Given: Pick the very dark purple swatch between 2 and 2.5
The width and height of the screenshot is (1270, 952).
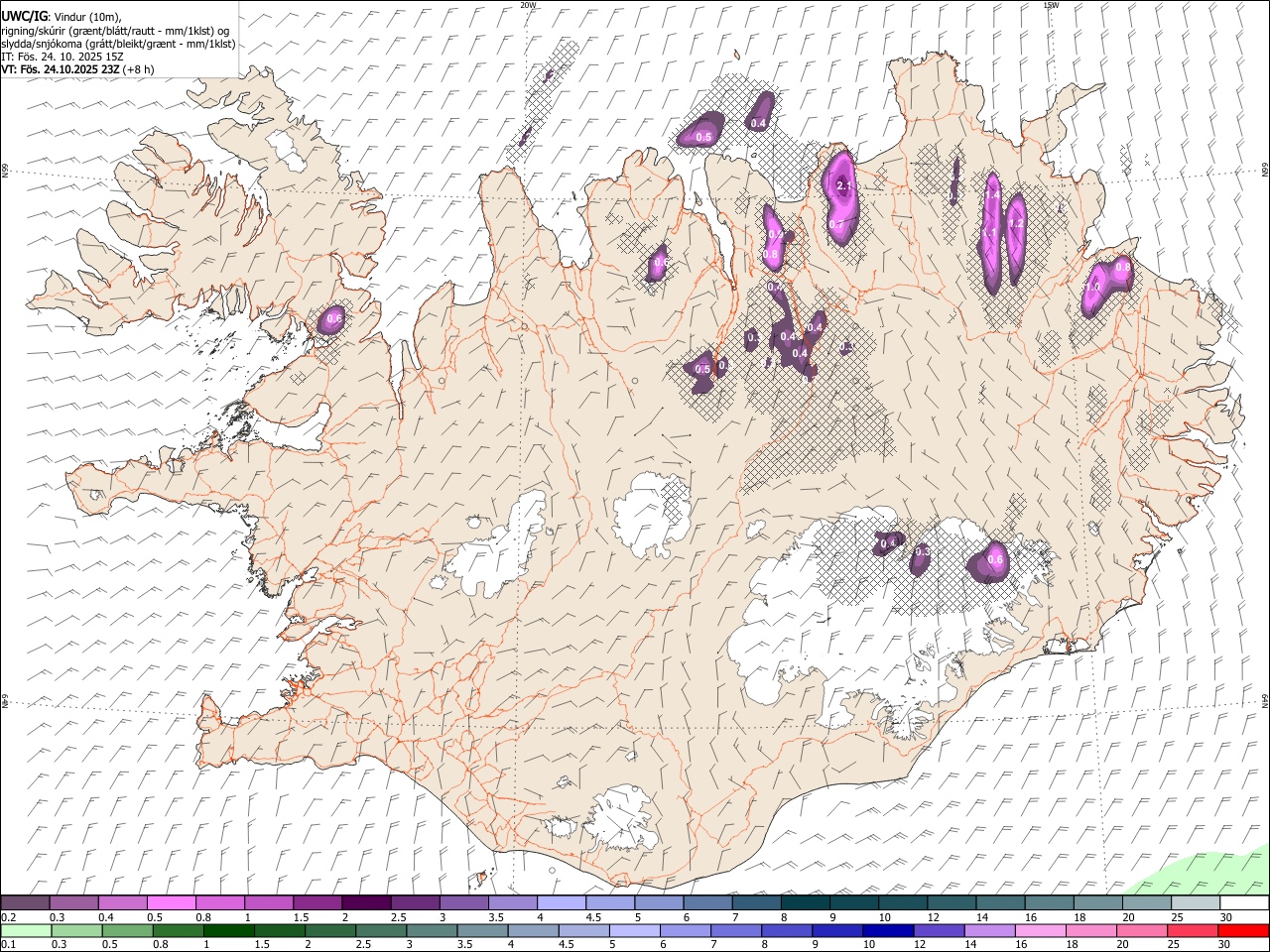Looking at the screenshot, I should click(365, 903).
